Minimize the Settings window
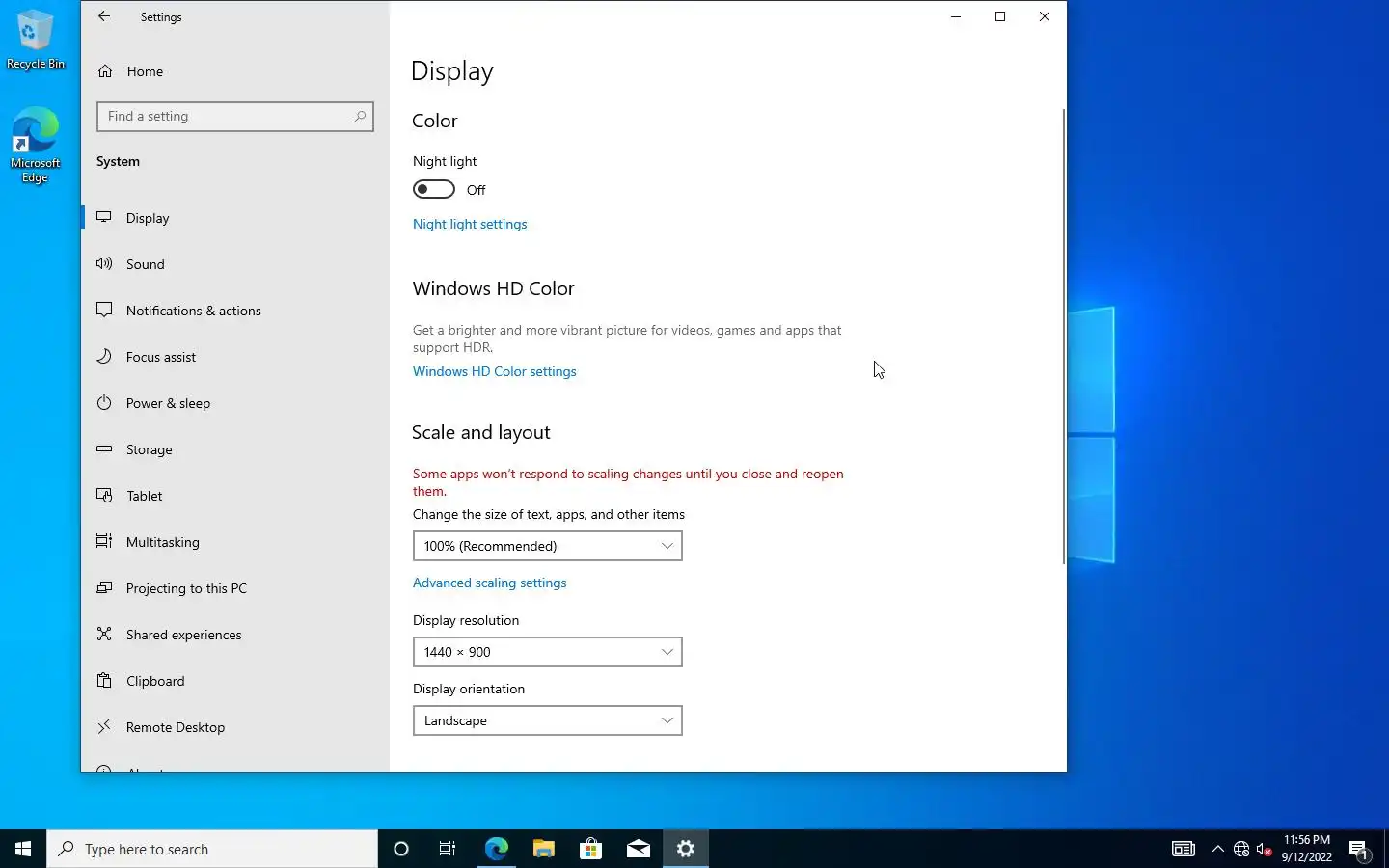The image size is (1389, 868). 956,16
